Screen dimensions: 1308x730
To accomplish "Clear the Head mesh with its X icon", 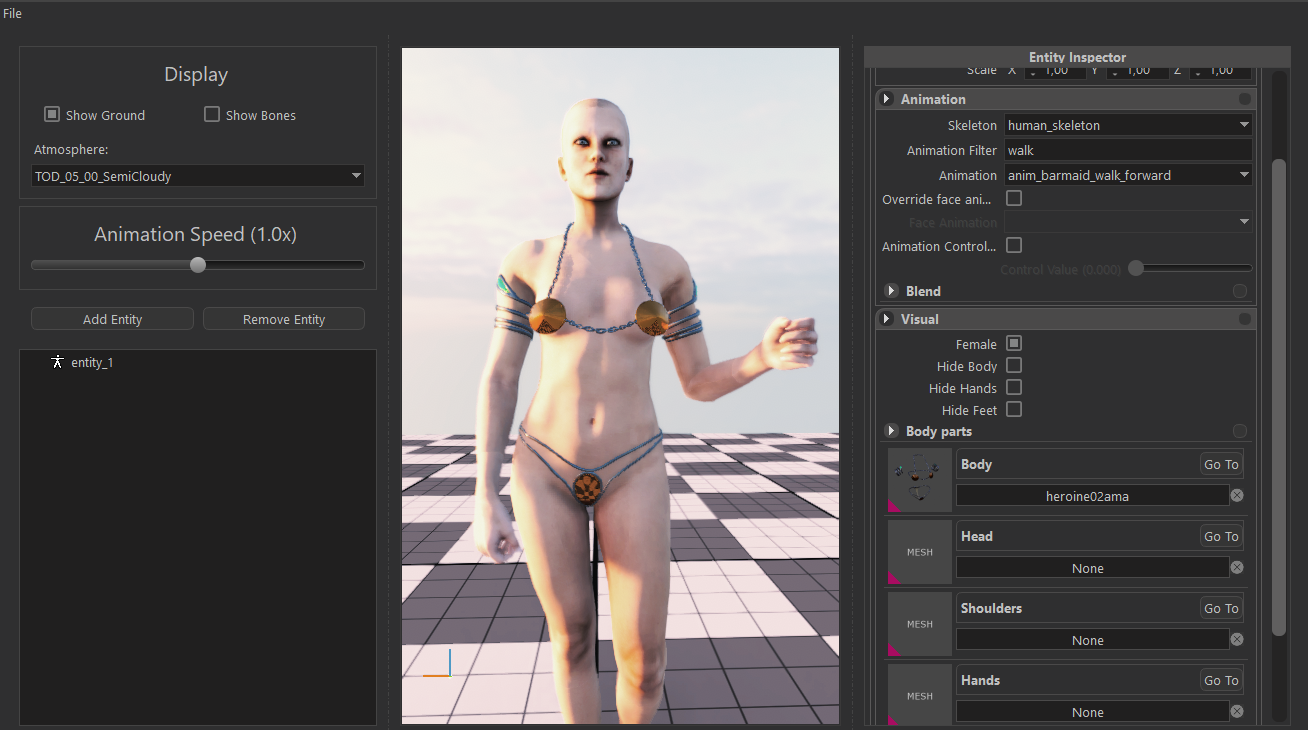I will 1237,568.
